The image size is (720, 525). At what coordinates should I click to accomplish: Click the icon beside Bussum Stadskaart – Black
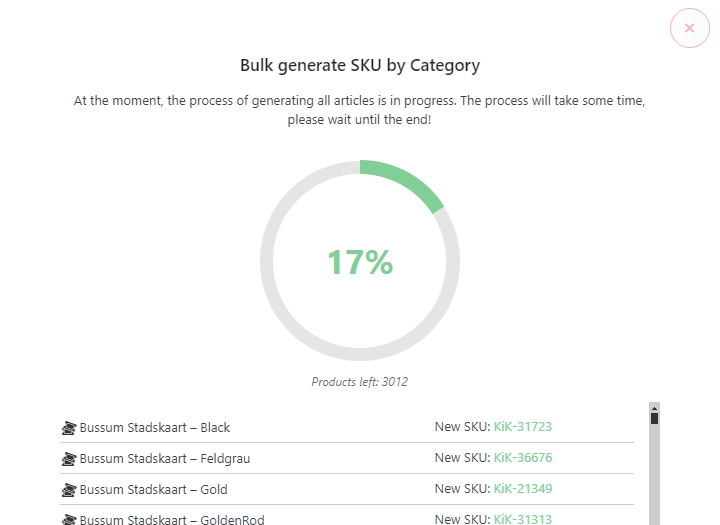click(x=69, y=428)
